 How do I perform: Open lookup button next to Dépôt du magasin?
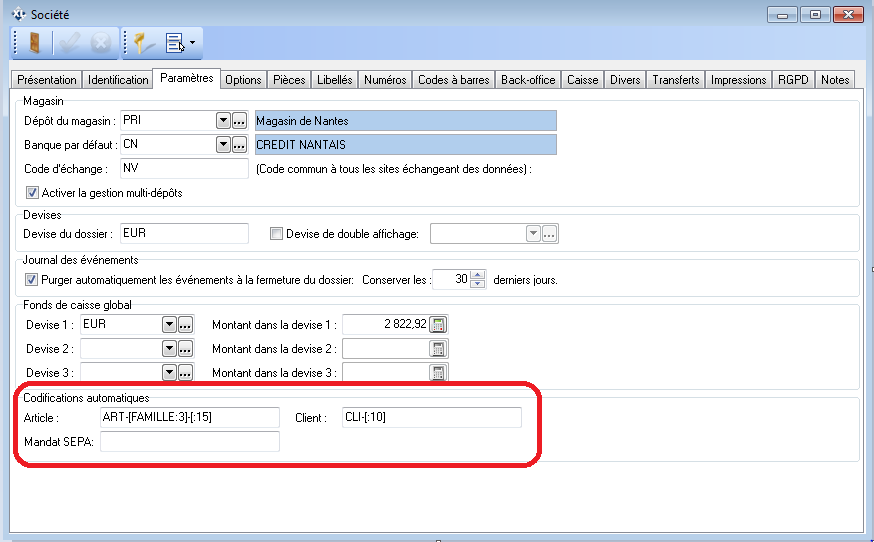240,120
